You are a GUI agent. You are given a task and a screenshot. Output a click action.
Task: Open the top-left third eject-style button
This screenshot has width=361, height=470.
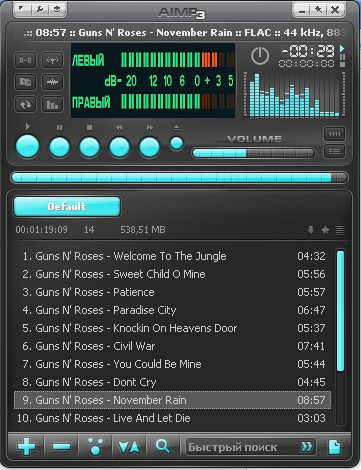pos(57,9)
